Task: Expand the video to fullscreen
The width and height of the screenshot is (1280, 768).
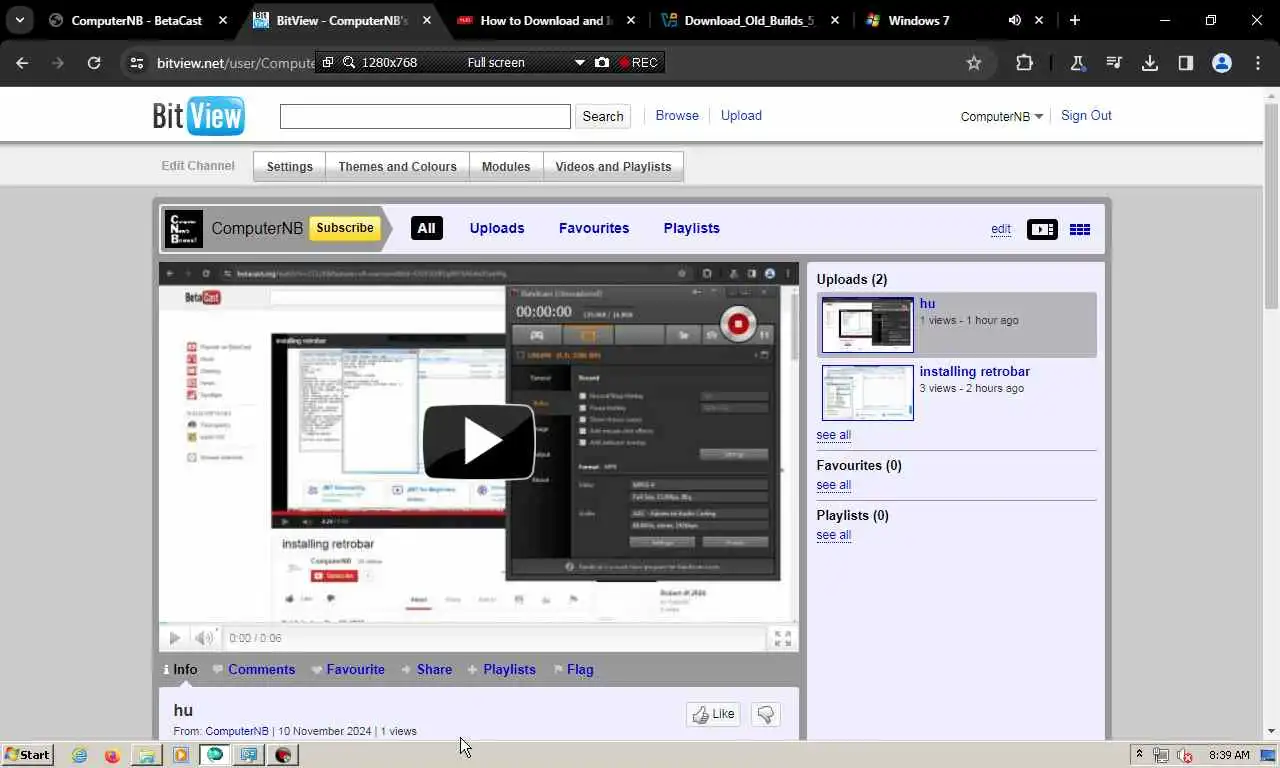Action: [782, 638]
